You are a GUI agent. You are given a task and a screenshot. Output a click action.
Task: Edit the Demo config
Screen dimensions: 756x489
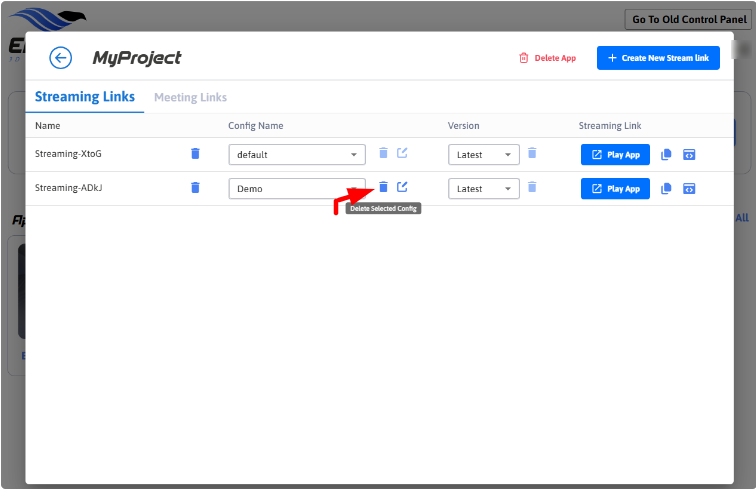pos(402,187)
